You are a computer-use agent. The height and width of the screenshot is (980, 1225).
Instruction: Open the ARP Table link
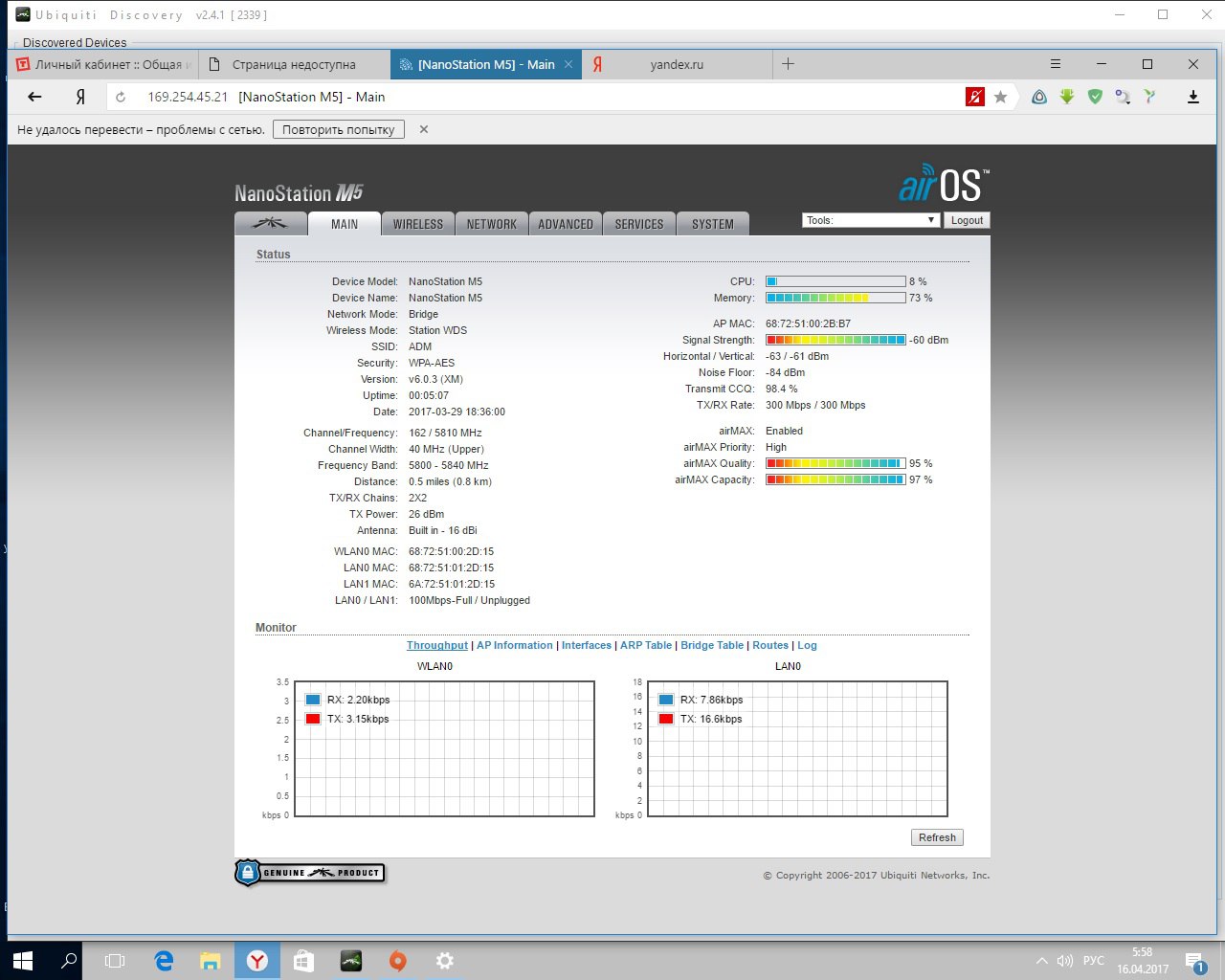tap(646, 645)
